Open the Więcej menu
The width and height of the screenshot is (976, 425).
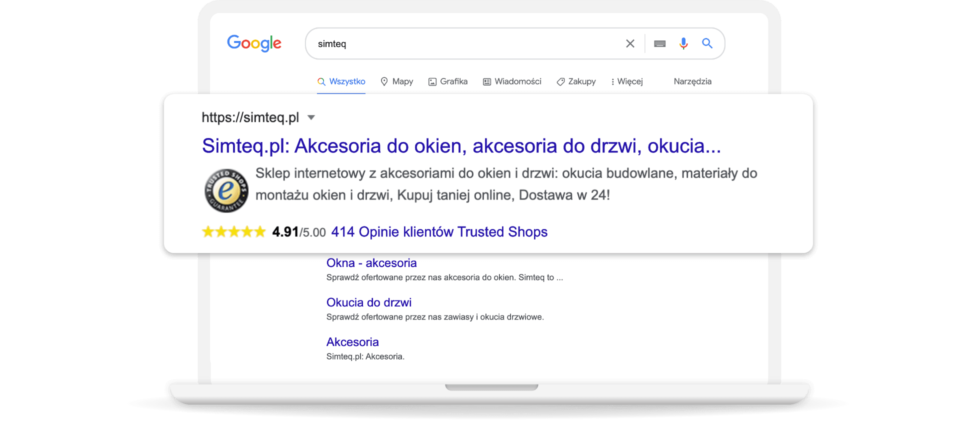(626, 82)
